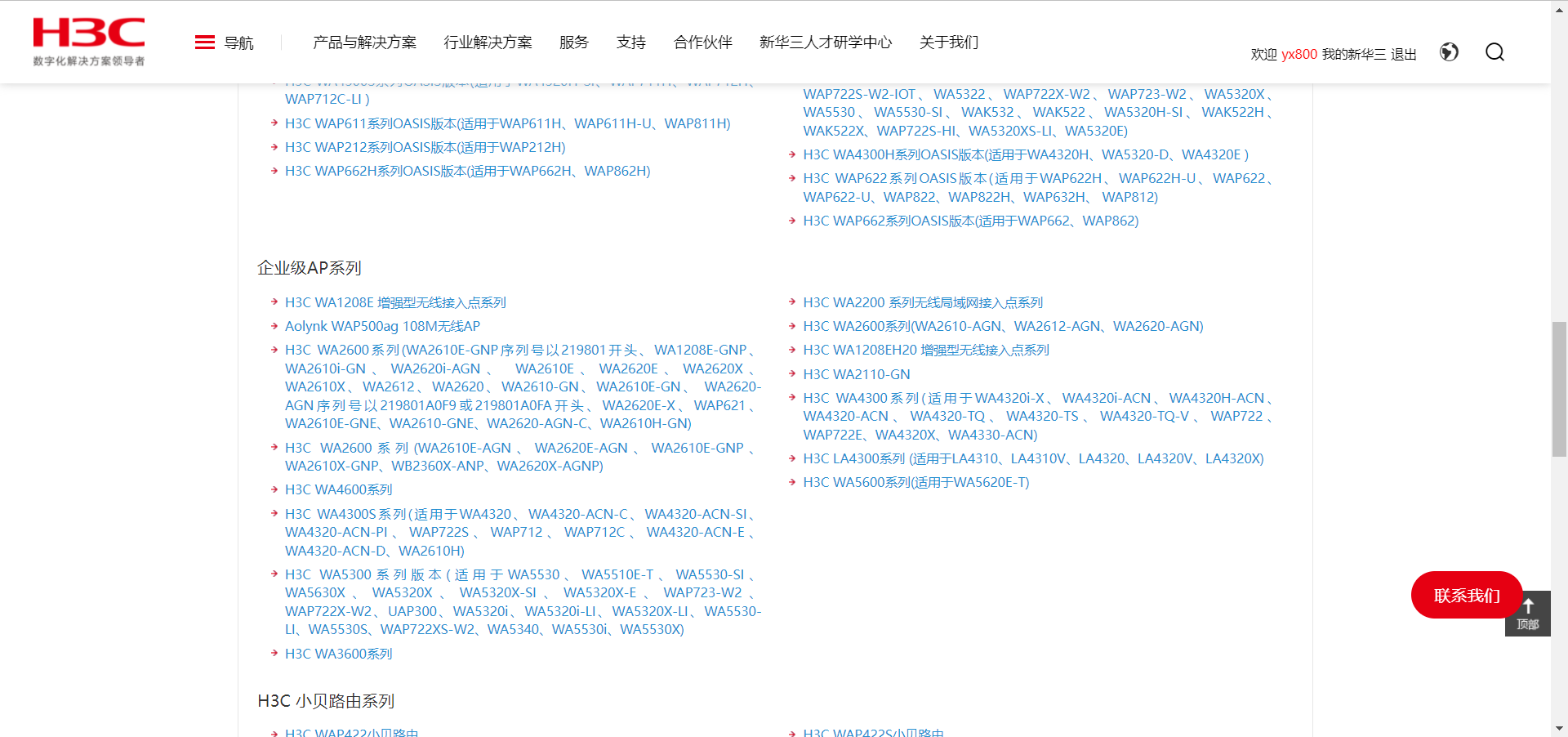
Task: Click 退出 to log out
Action: 1404,54
